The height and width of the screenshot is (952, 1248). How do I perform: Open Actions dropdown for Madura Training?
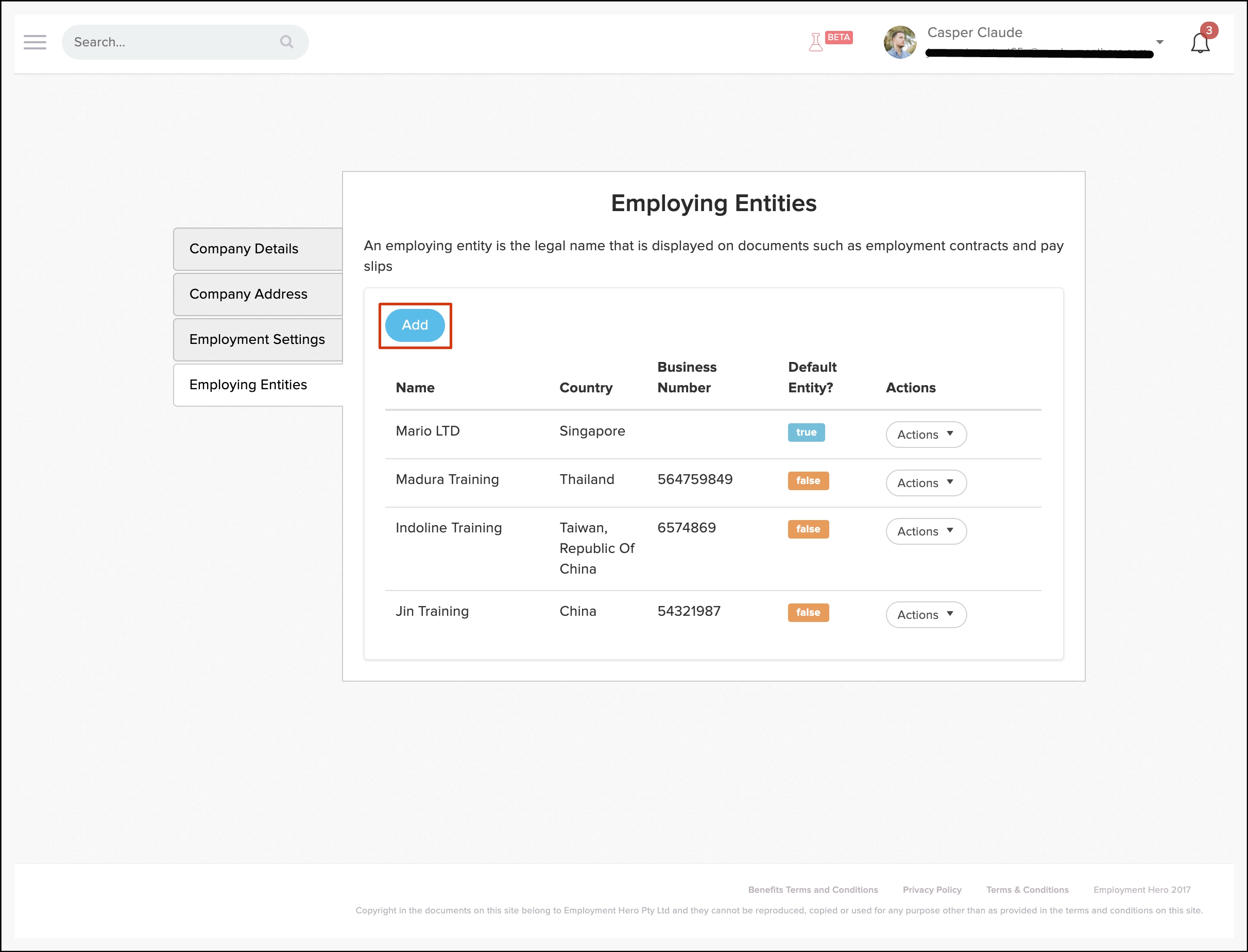(x=926, y=483)
